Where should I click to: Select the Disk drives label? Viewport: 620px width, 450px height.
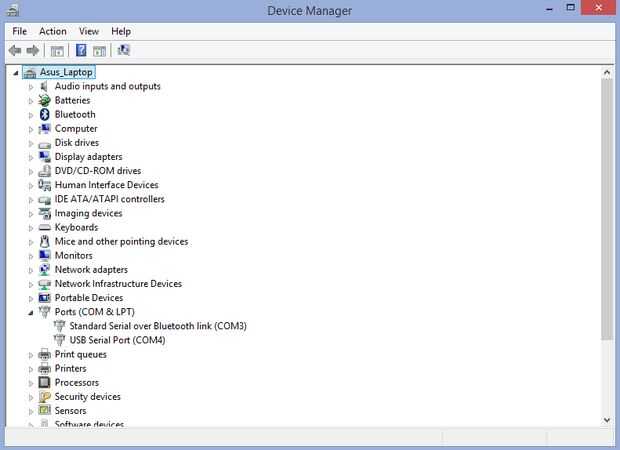tap(77, 143)
